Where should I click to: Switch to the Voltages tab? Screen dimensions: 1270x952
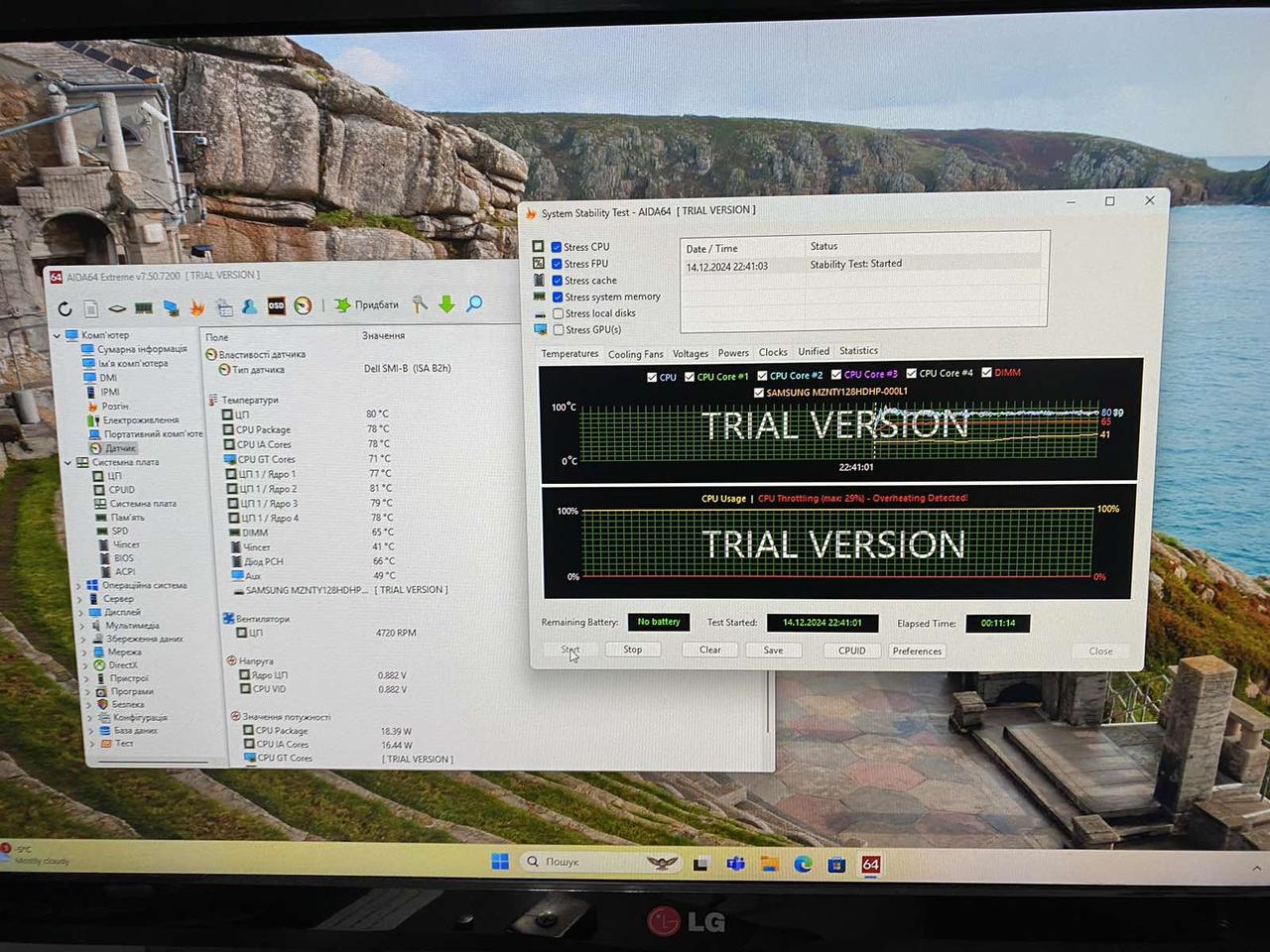tap(691, 353)
